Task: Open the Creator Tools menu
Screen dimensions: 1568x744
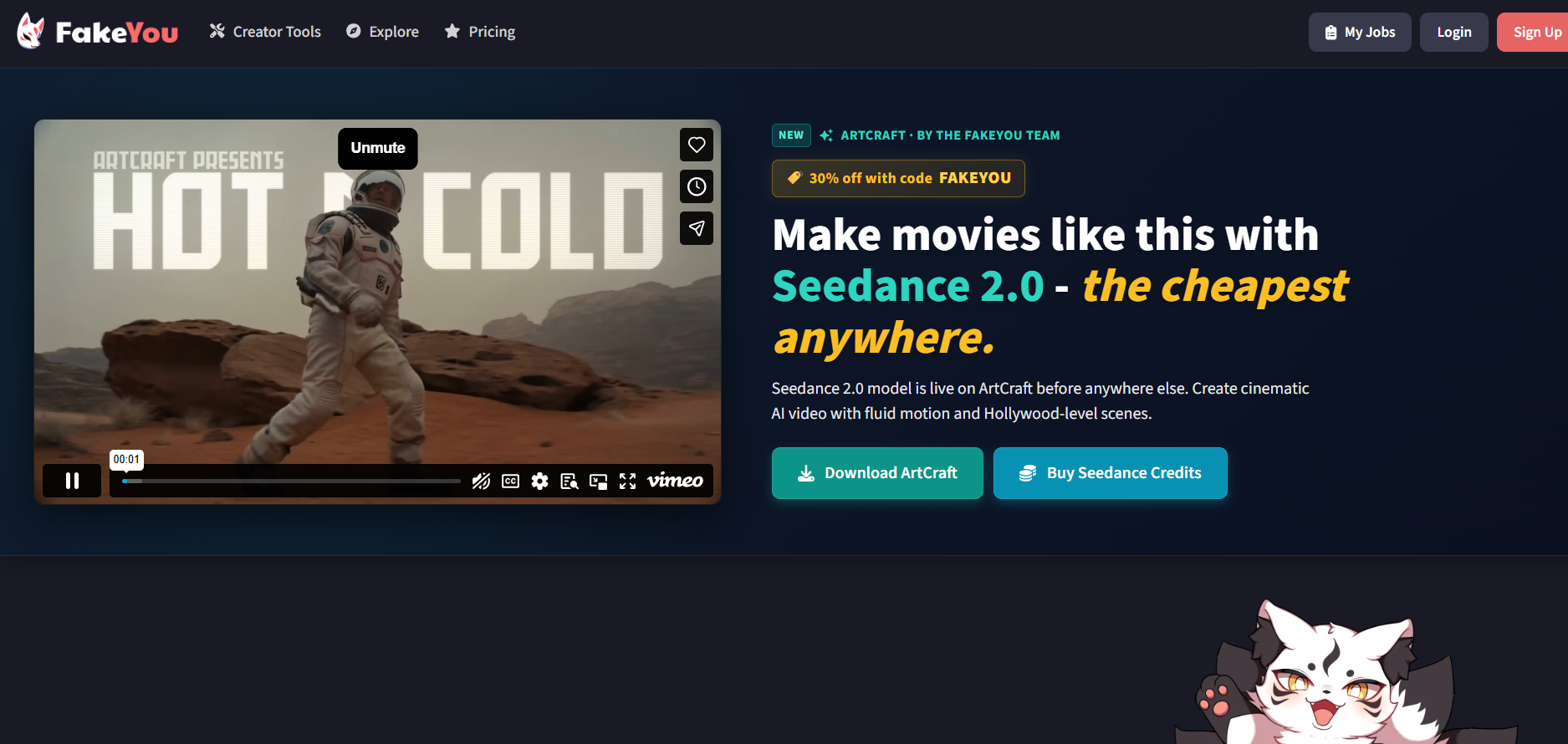Action: coord(265,32)
